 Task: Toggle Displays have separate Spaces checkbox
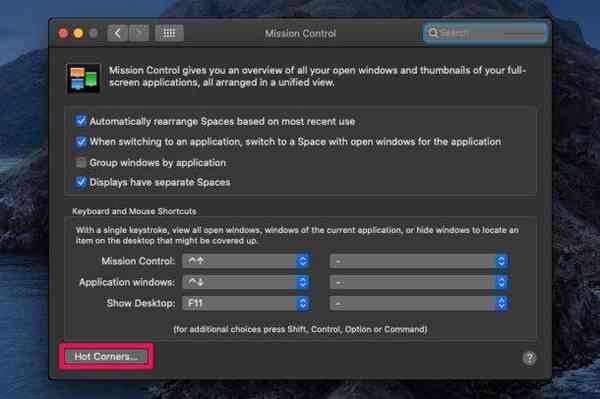(81, 182)
